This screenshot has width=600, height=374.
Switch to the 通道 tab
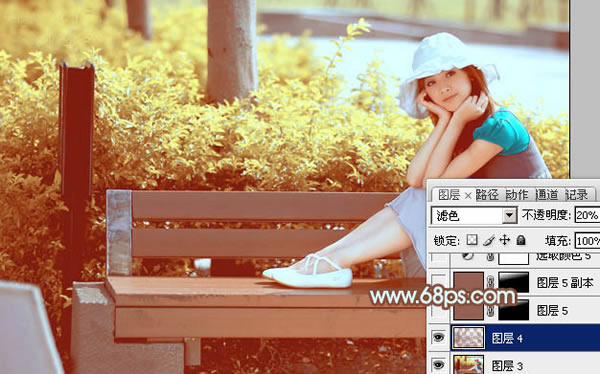(546, 195)
